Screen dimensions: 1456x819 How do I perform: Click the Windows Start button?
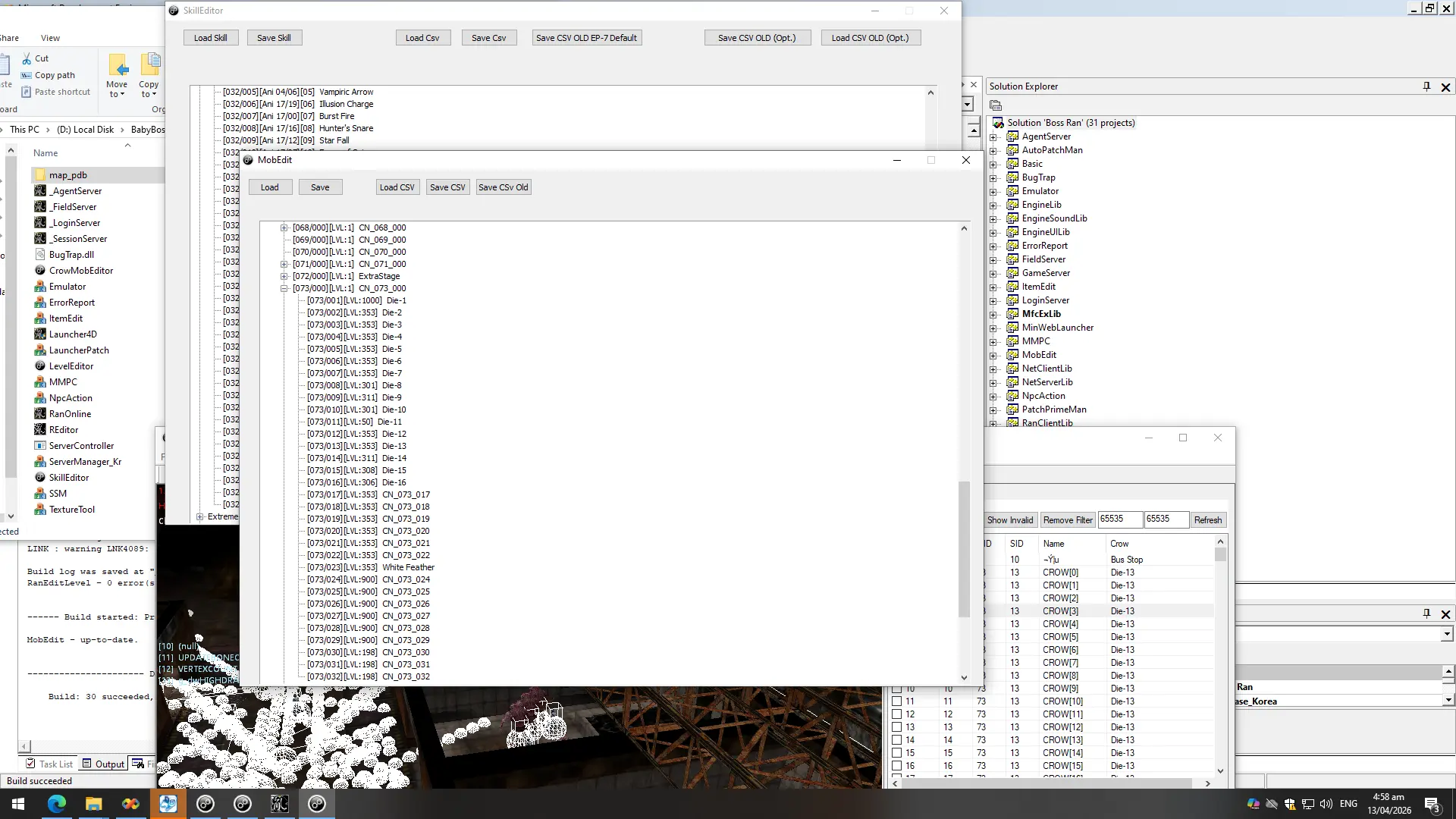click(18, 804)
